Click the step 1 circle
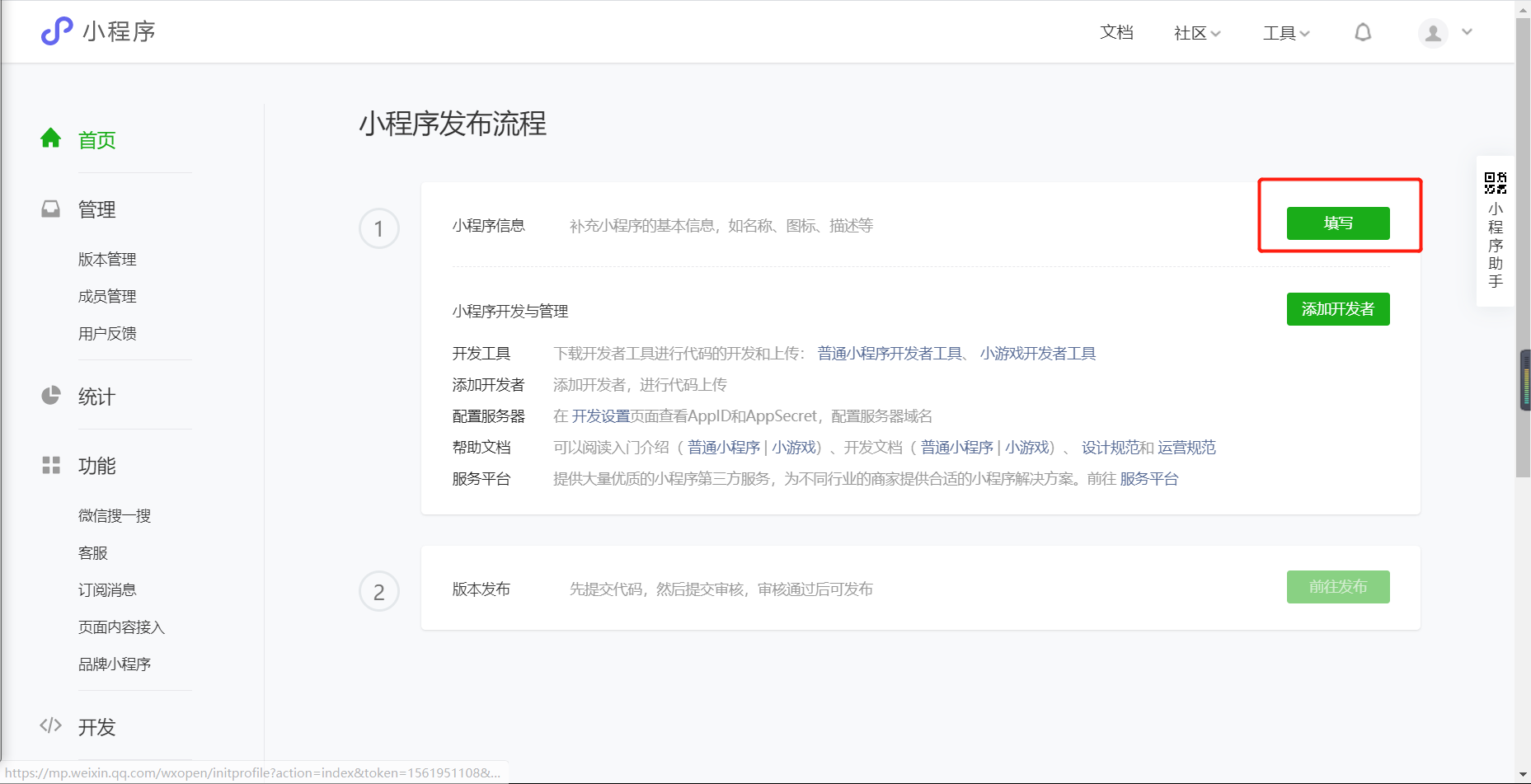 379,228
